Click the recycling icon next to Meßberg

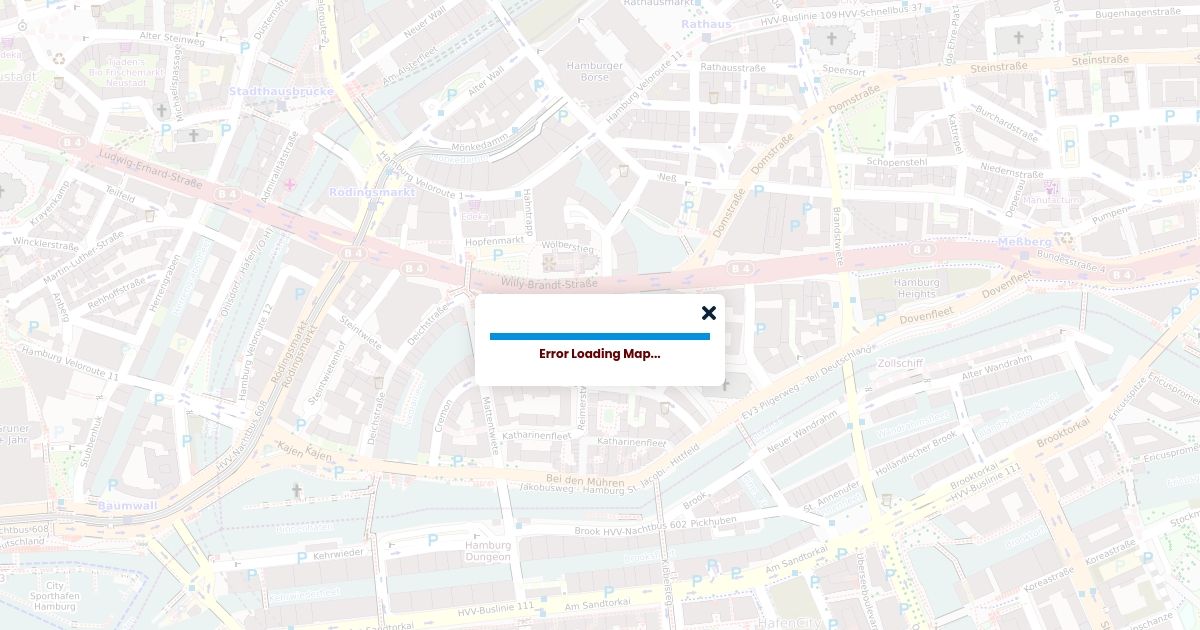pos(1066,238)
